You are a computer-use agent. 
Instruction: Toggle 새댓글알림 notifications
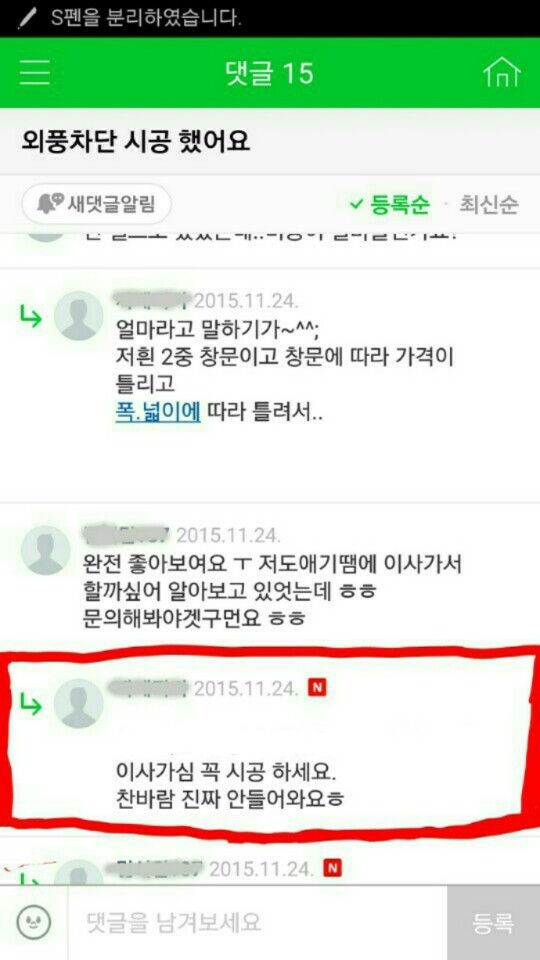[x=96, y=204]
